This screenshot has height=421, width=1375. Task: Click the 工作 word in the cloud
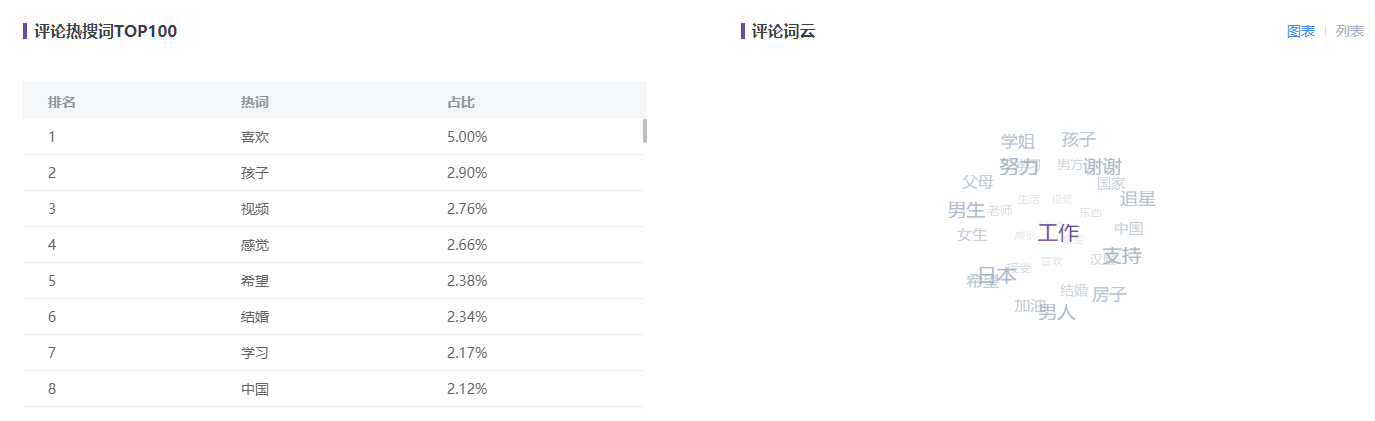[x=1058, y=233]
